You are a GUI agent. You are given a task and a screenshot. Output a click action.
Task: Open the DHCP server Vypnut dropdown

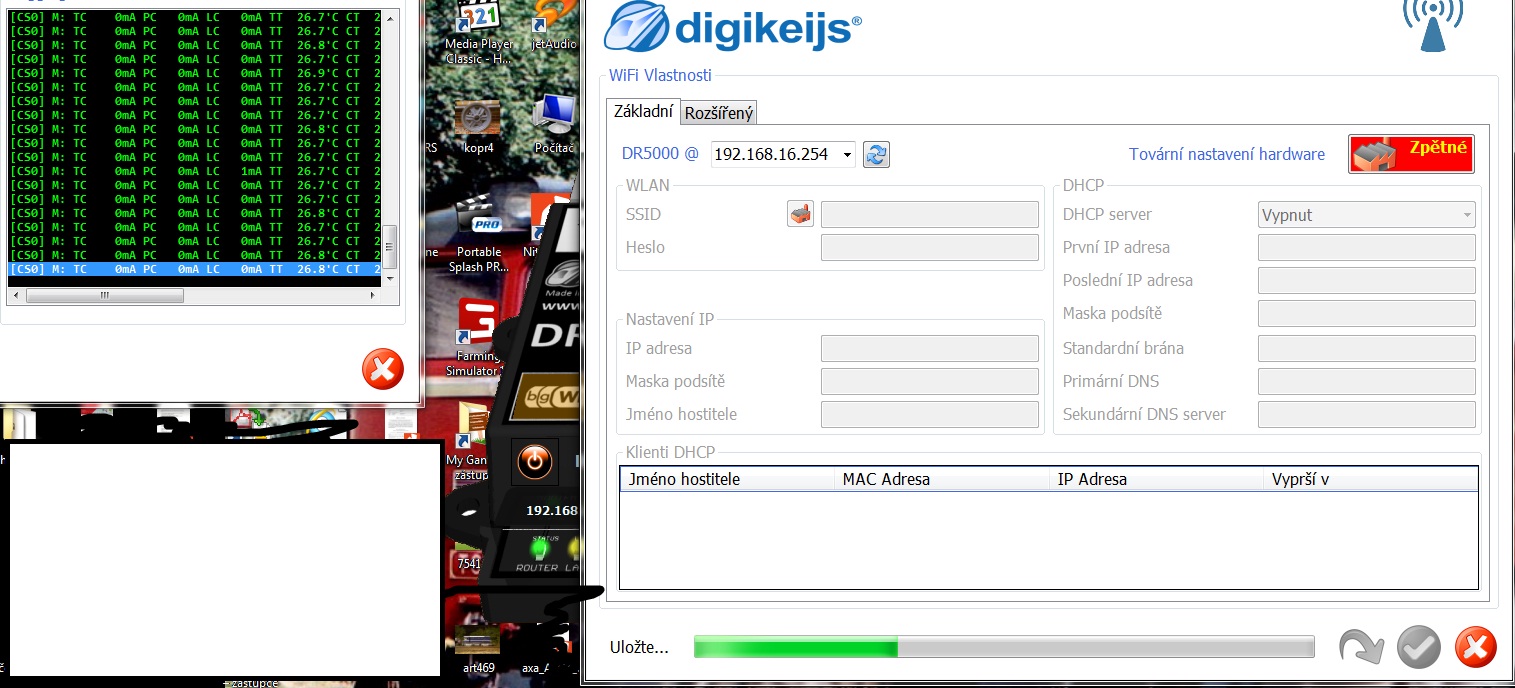pyautogui.click(x=1366, y=215)
